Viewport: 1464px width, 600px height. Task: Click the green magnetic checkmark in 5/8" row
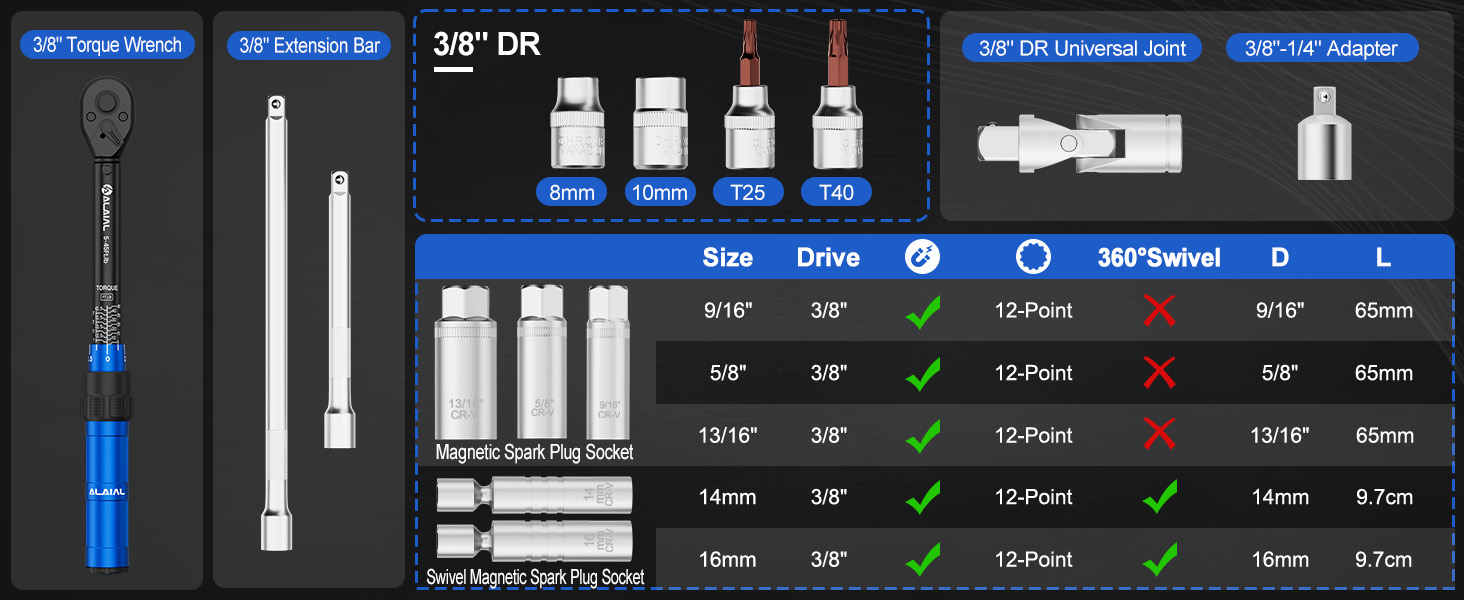pyautogui.click(x=923, y=373)
